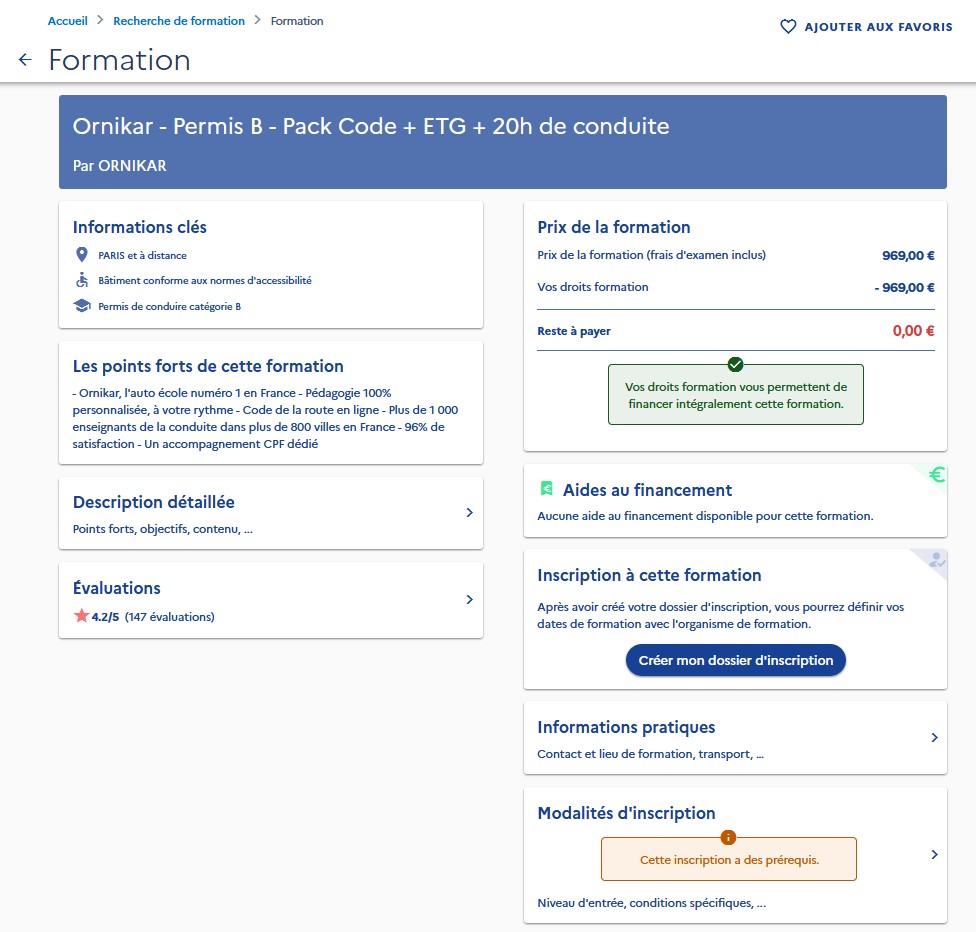Open Évaluations using the right chevron

click(469, 600)
